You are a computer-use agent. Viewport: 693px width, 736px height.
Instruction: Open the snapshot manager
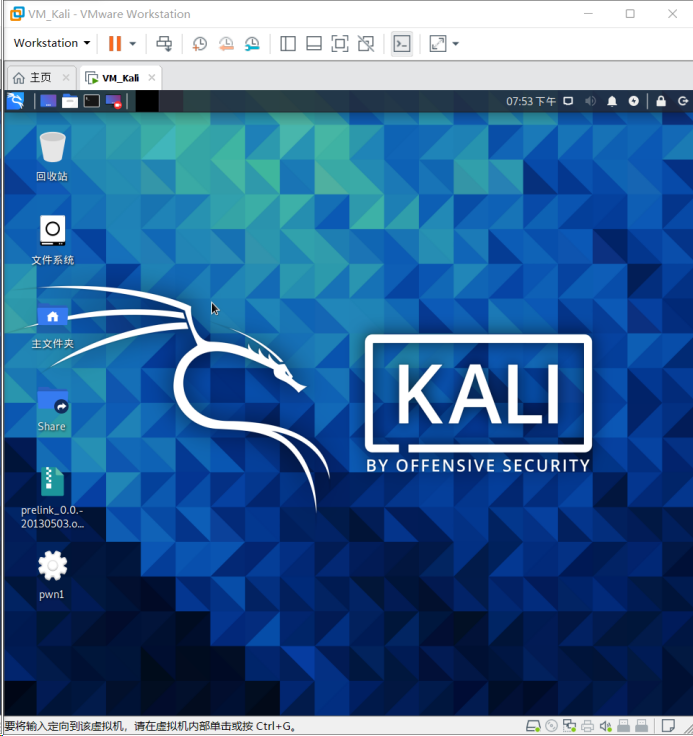pyautogui.click(x=252, y=44)
